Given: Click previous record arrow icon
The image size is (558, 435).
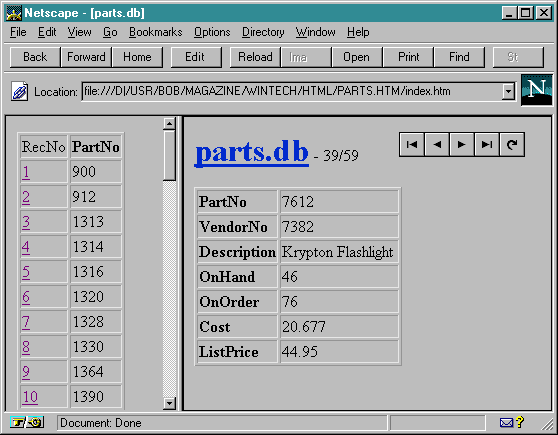Looking at the screenshot, I should (437, 145).
